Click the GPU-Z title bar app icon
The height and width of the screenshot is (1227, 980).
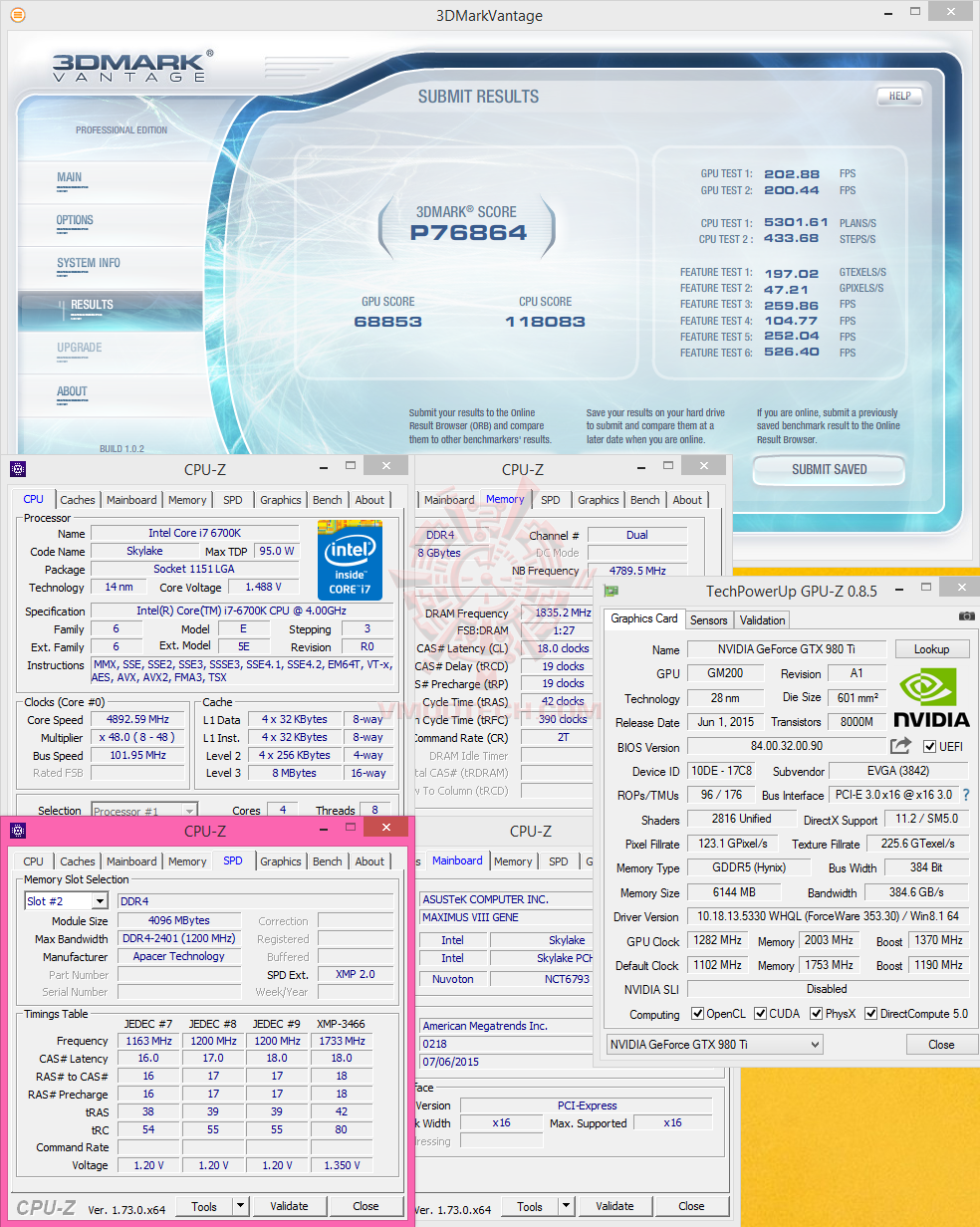[610, 591]
